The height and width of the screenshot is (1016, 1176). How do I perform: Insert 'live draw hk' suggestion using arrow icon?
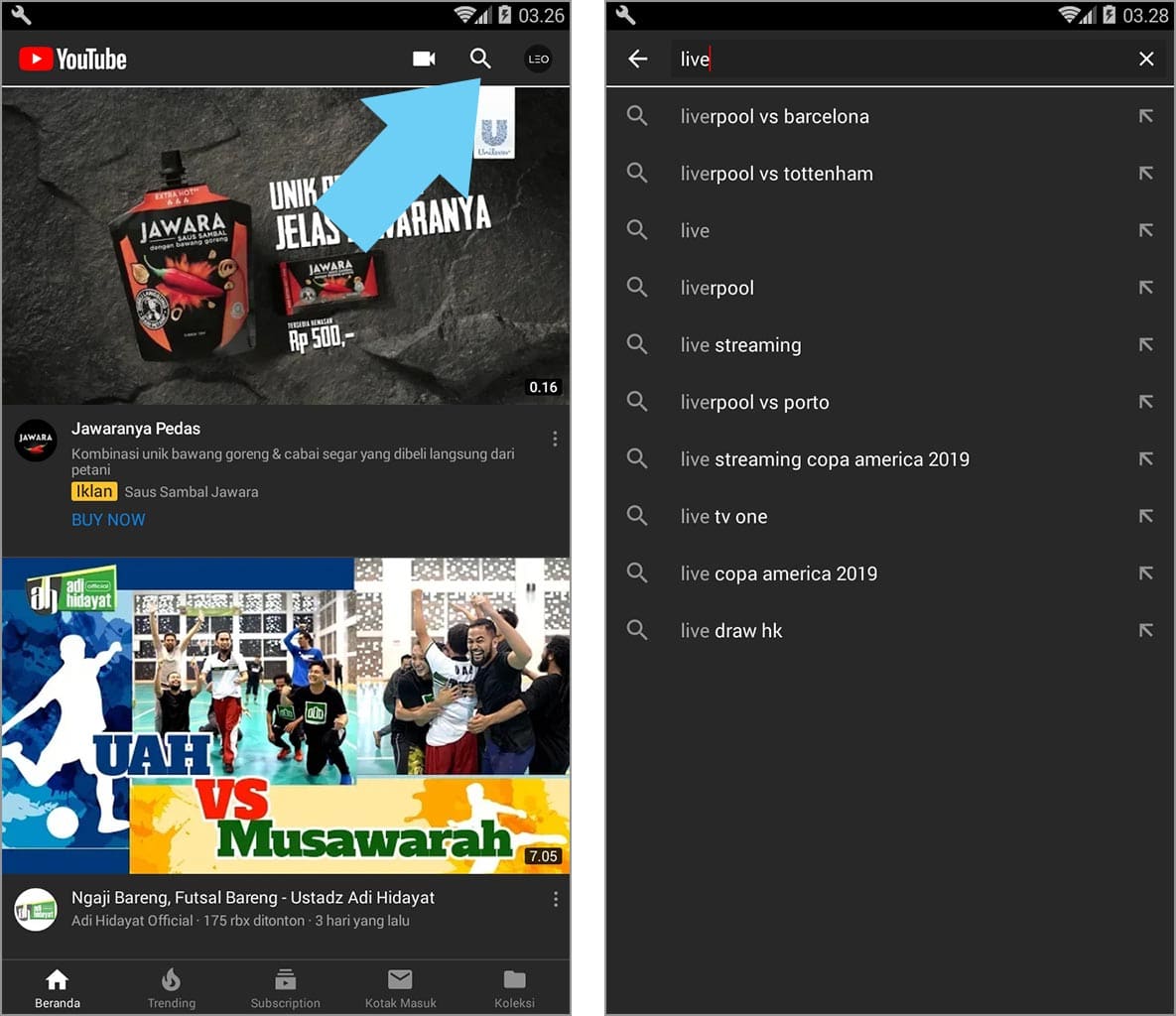[x=1145, y=631]
